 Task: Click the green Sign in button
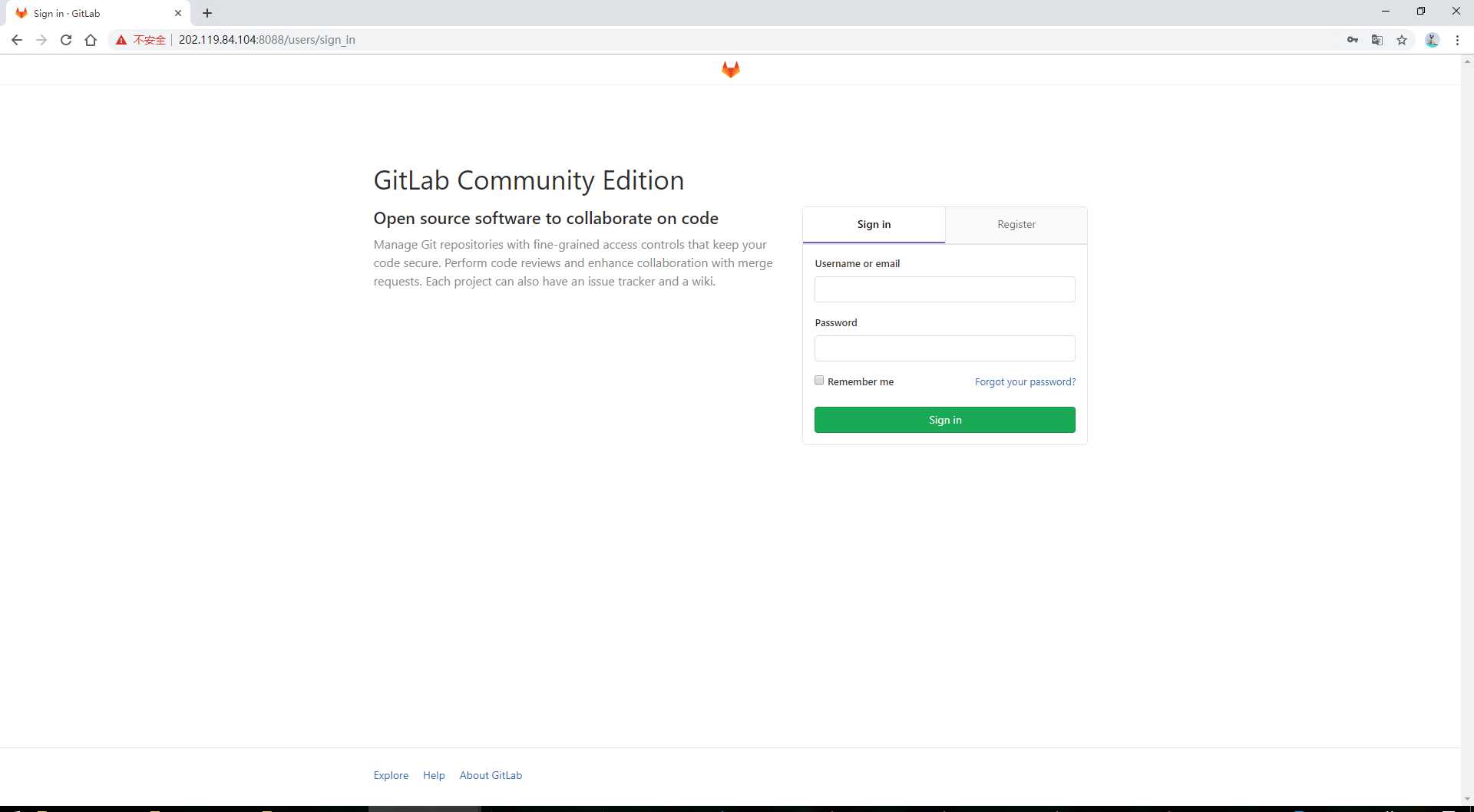click(944, 420)
